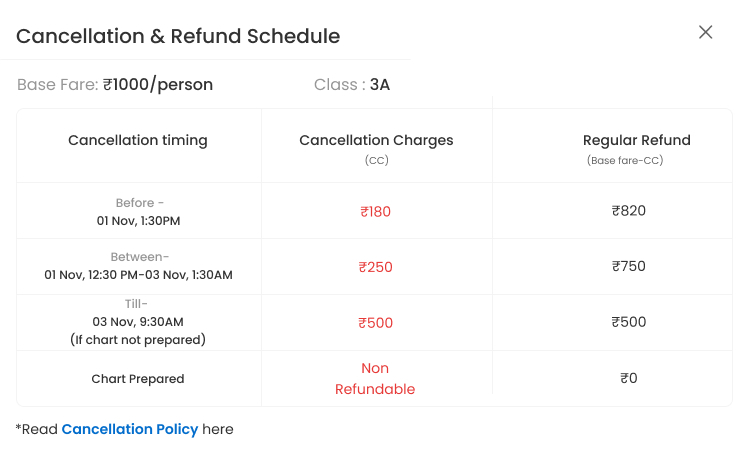
Task: Select the ₹750 regular refund amount
Action: pos(629,266)
